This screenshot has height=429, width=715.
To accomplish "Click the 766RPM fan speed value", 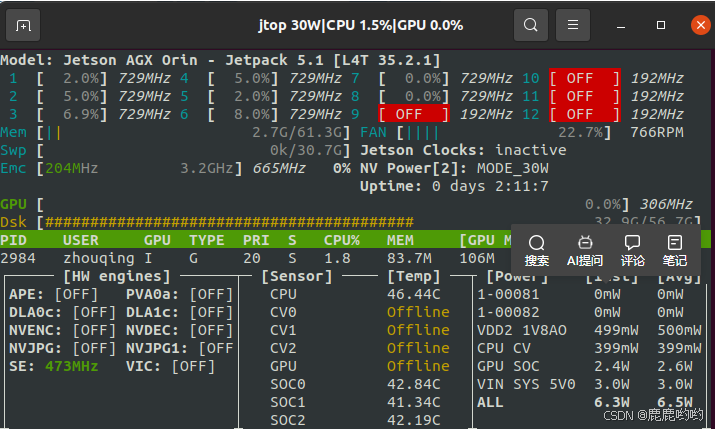I will pyautogui.click(x=657, y=133).
